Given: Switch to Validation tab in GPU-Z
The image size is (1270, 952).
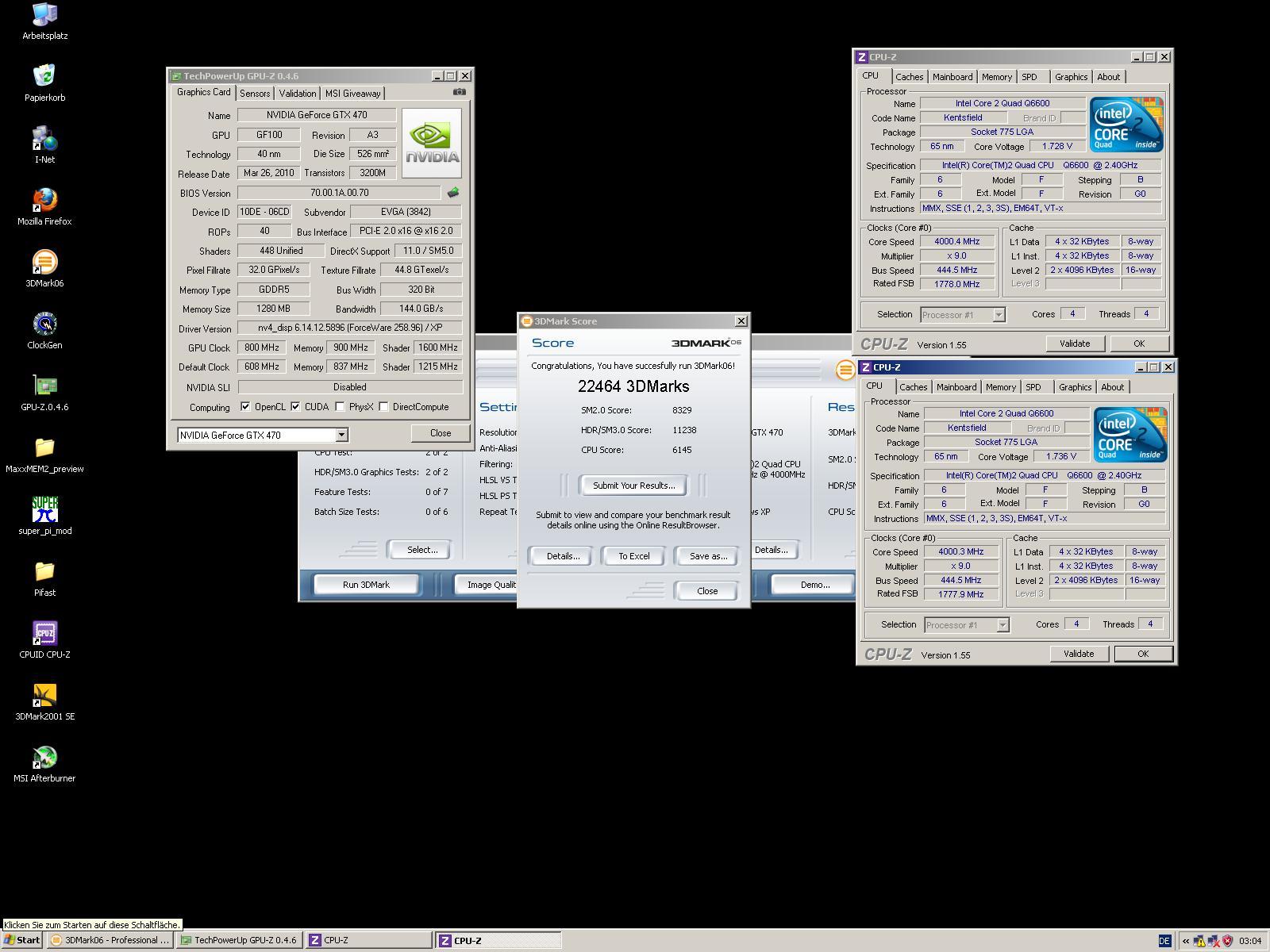Looking at the screenshot, I should [298, 94].
